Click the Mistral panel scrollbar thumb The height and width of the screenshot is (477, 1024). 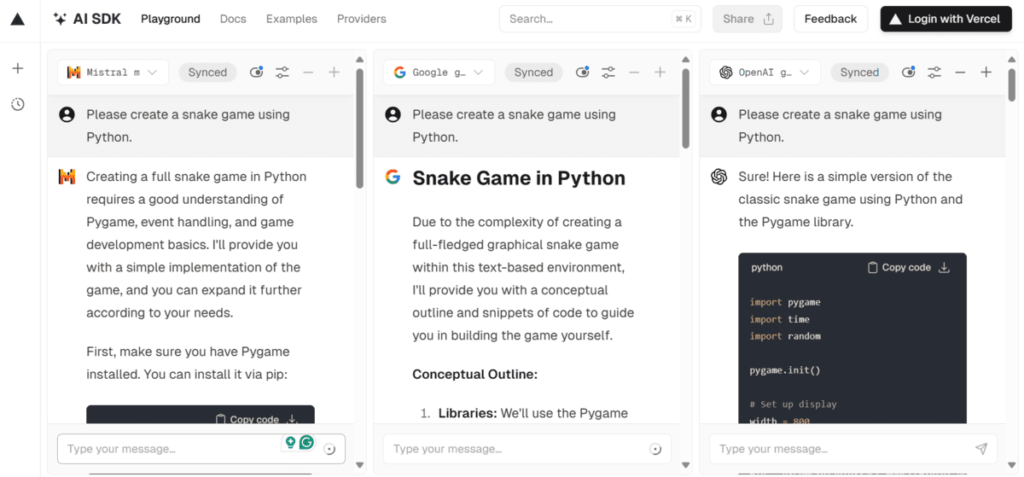(359, 128)
